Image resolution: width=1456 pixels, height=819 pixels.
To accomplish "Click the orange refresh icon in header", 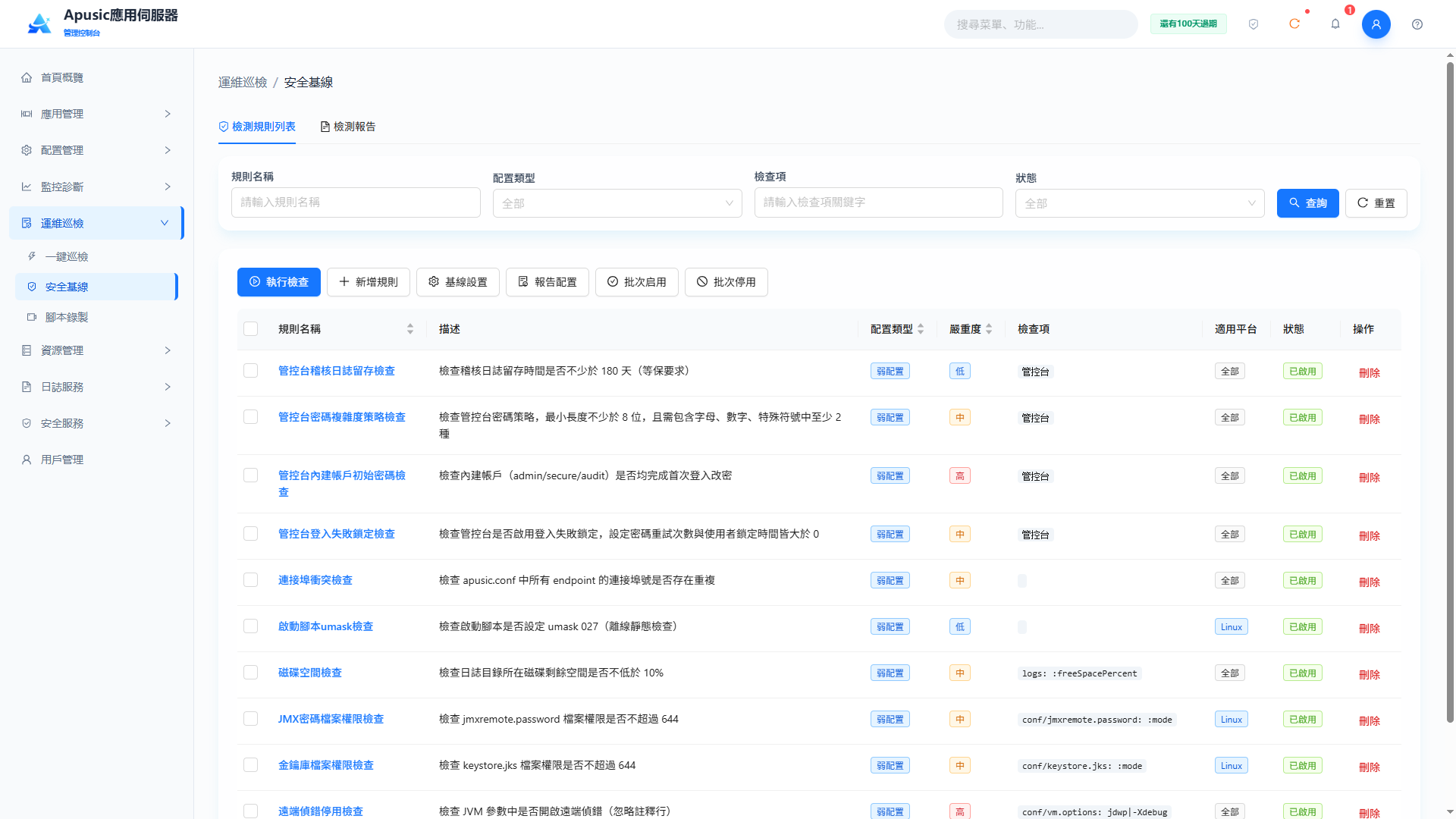I will coord(1294,24).
